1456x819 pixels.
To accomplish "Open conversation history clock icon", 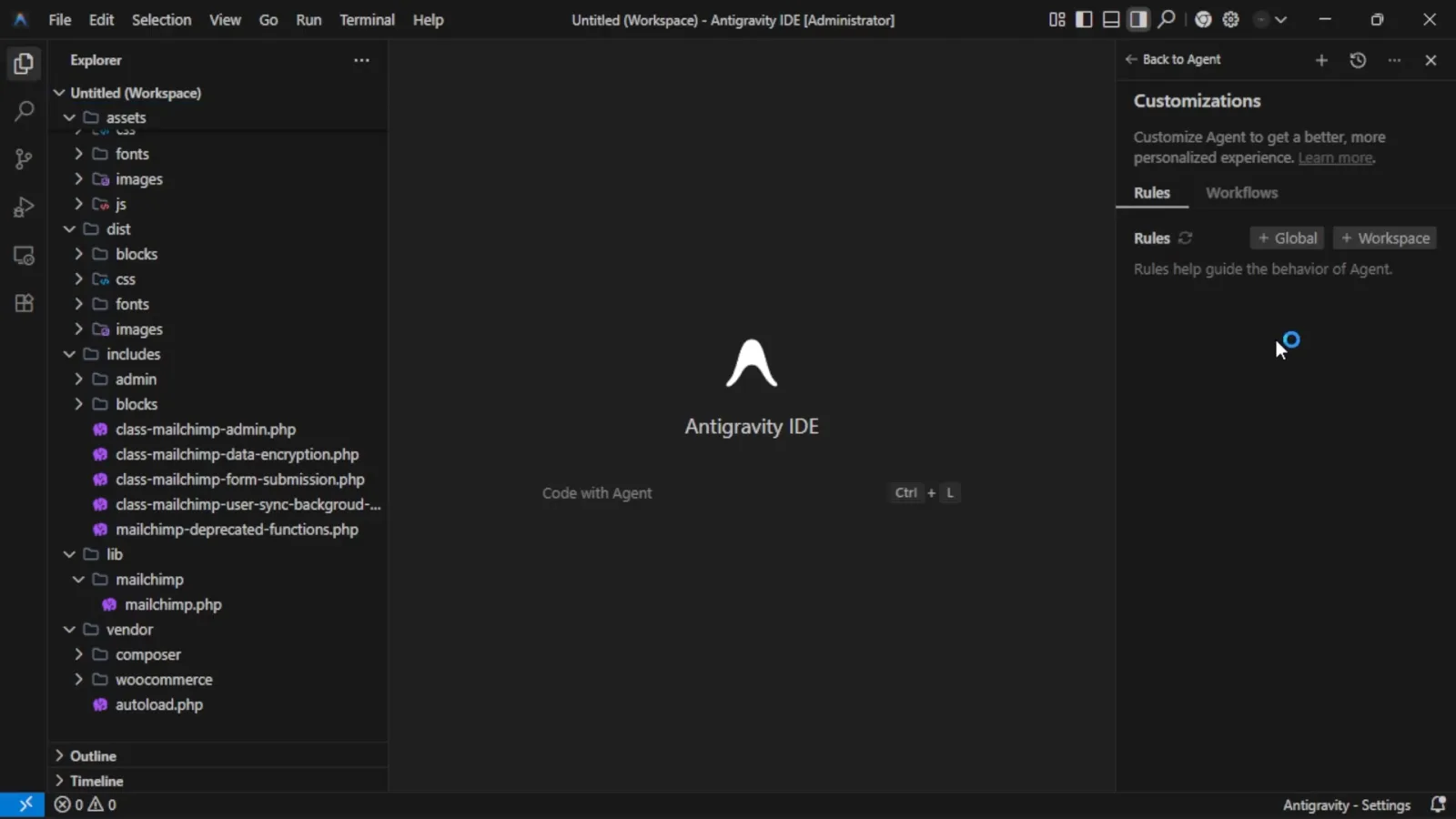I will point(1358,60).
